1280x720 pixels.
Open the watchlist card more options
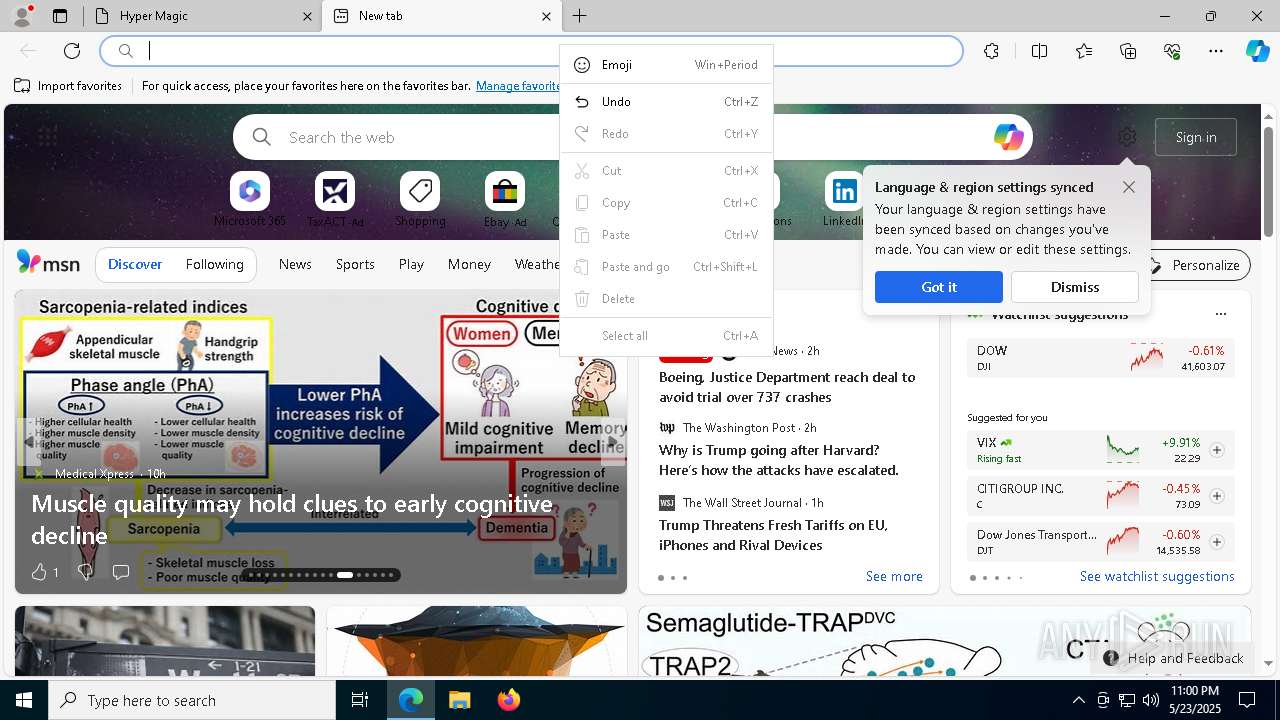pos(1220,314)
